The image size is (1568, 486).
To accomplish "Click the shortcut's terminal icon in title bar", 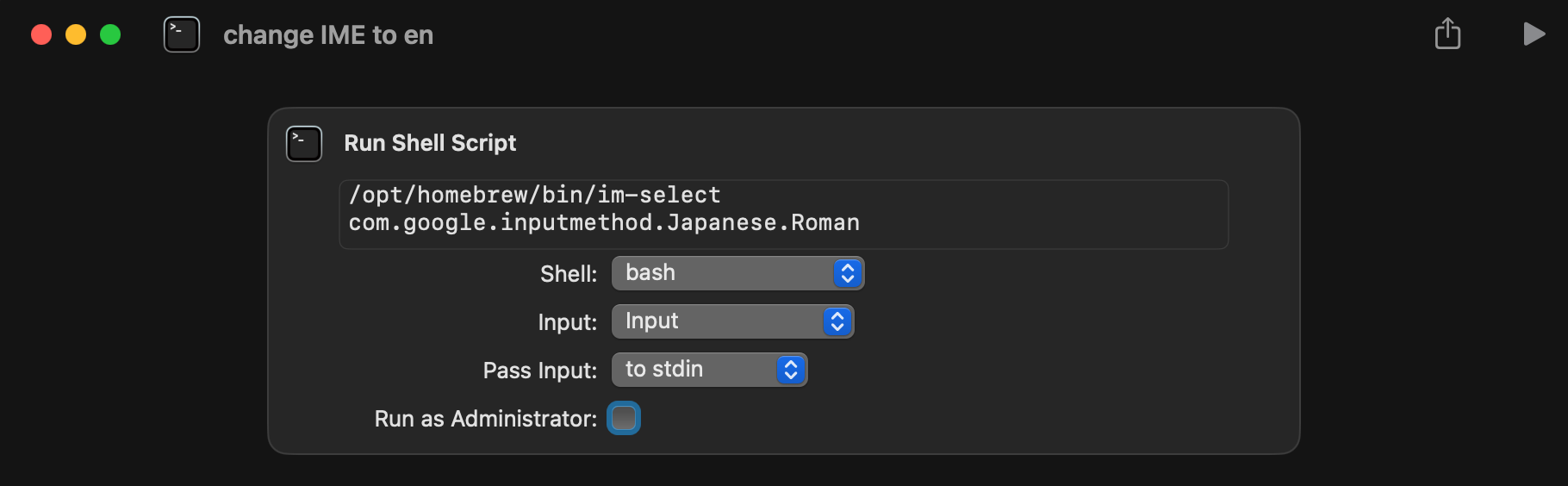I will [x=182, y=34].
